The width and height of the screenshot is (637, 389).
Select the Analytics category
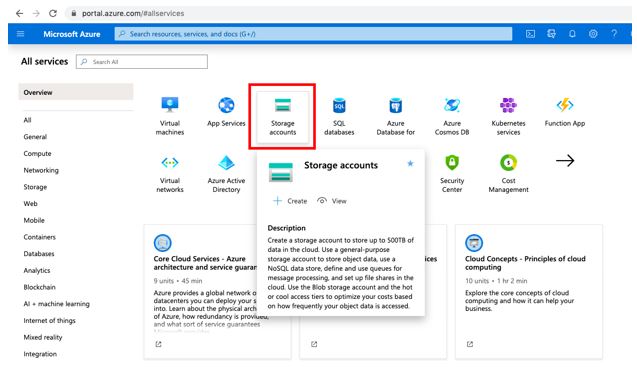[37, 270]
